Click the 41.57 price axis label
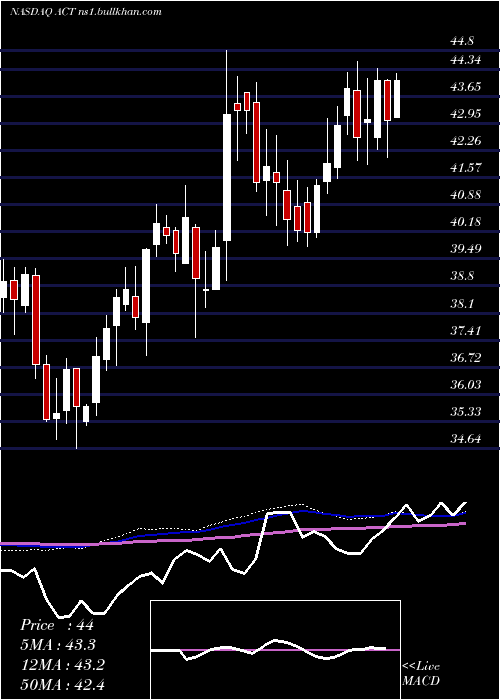Viewport: 500px width, 700px height. [x=466, y=168]
